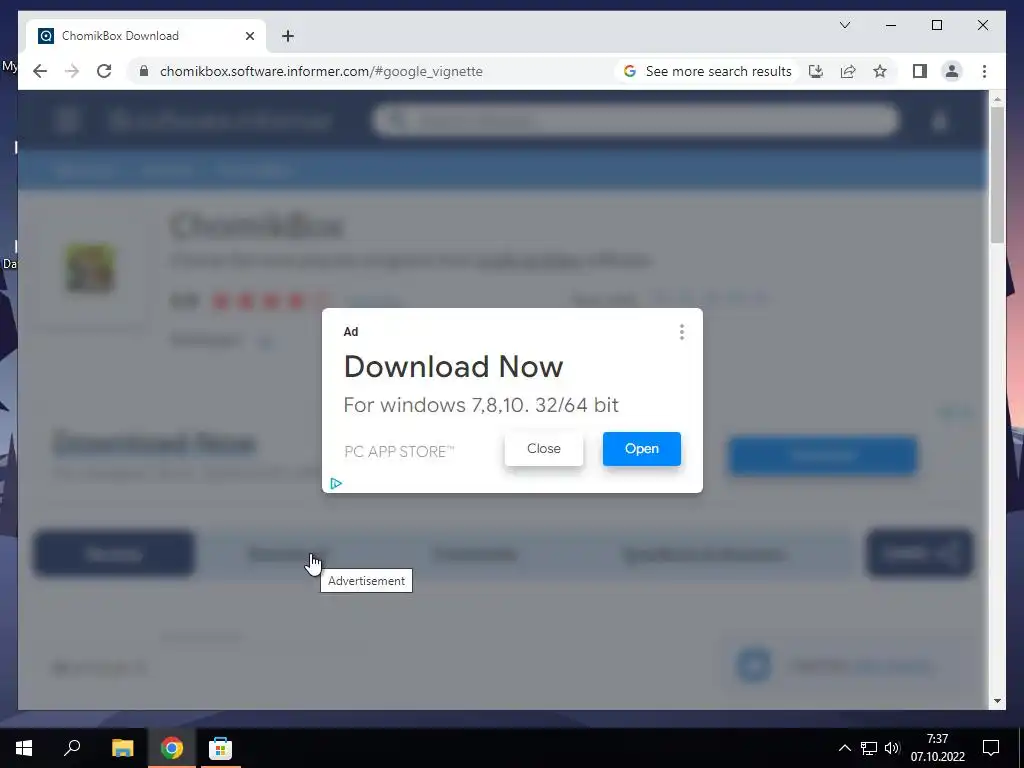
Task: Click the Download Now ad headline
Action: tap(453, 366)
